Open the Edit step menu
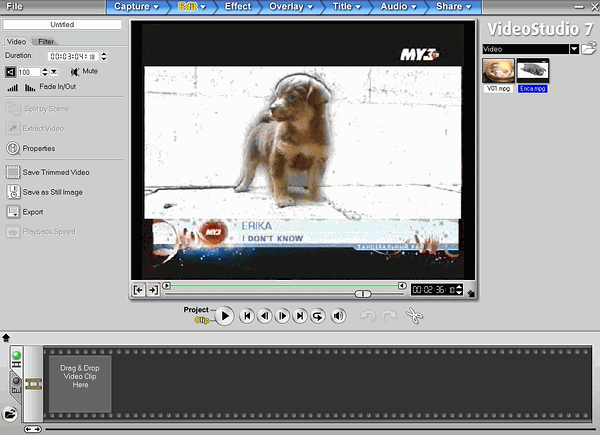600x435 pixels. tap(192, 7)
